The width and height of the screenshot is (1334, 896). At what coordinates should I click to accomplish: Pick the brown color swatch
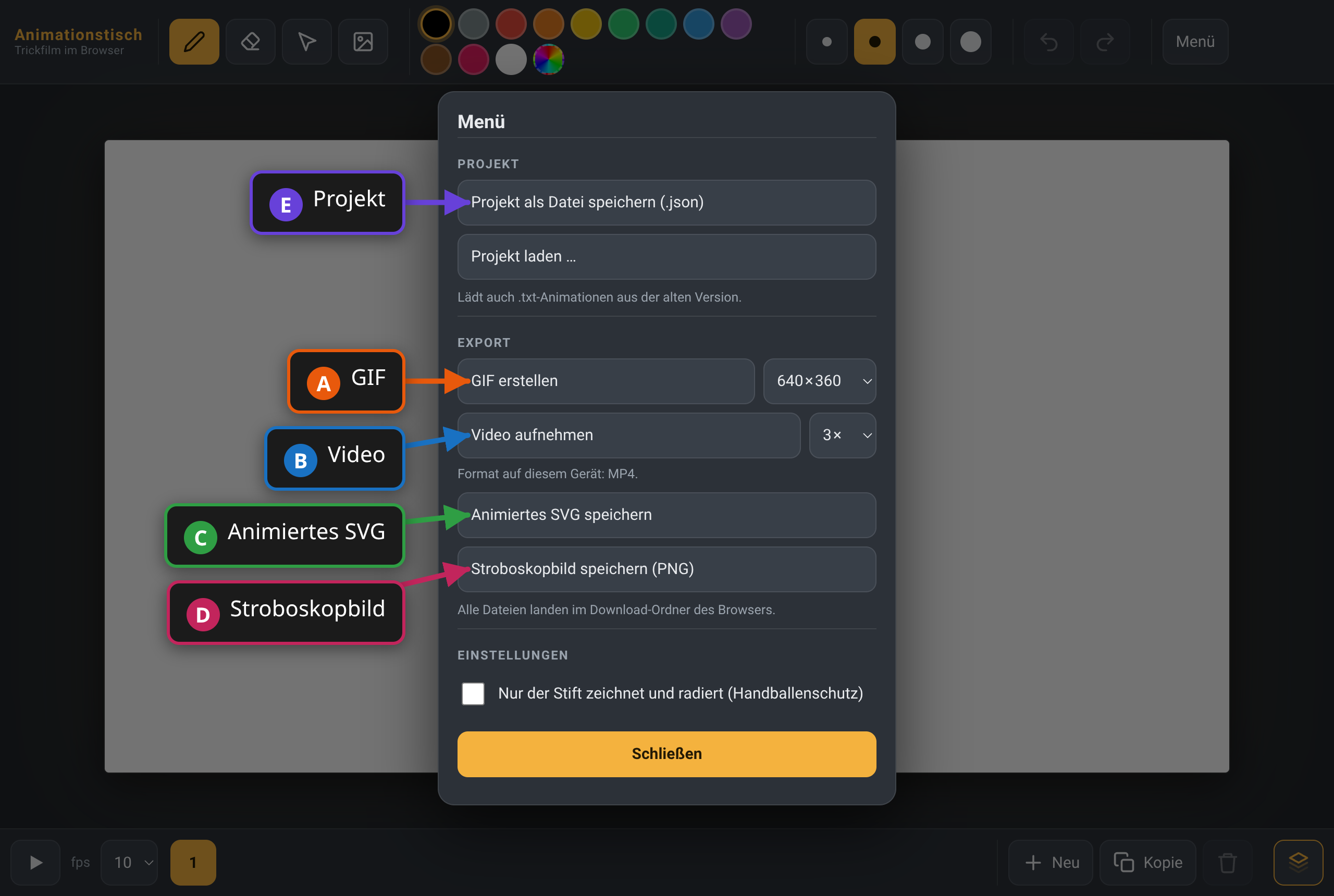coord(436,59)
